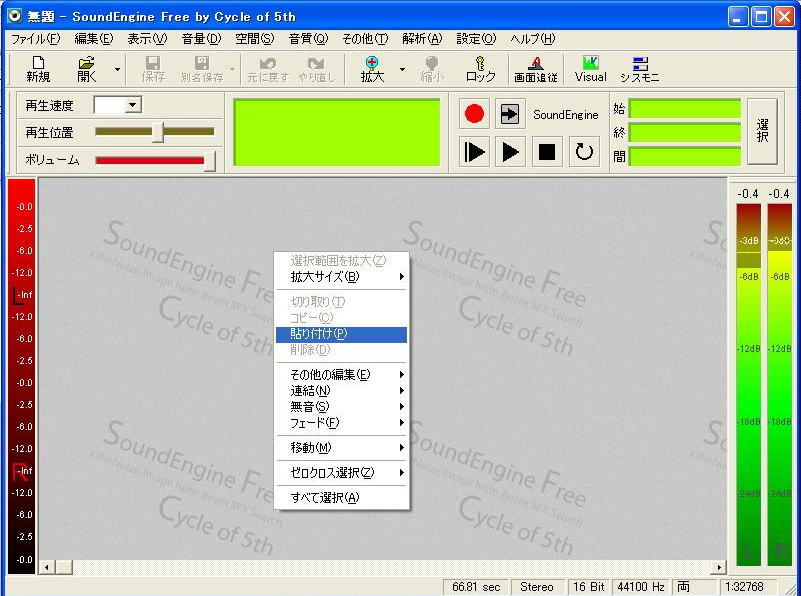This screenshot has height=596, width=801.
Task: Click the 66.81 sec status bar entry
Action: tap(476, 587)
